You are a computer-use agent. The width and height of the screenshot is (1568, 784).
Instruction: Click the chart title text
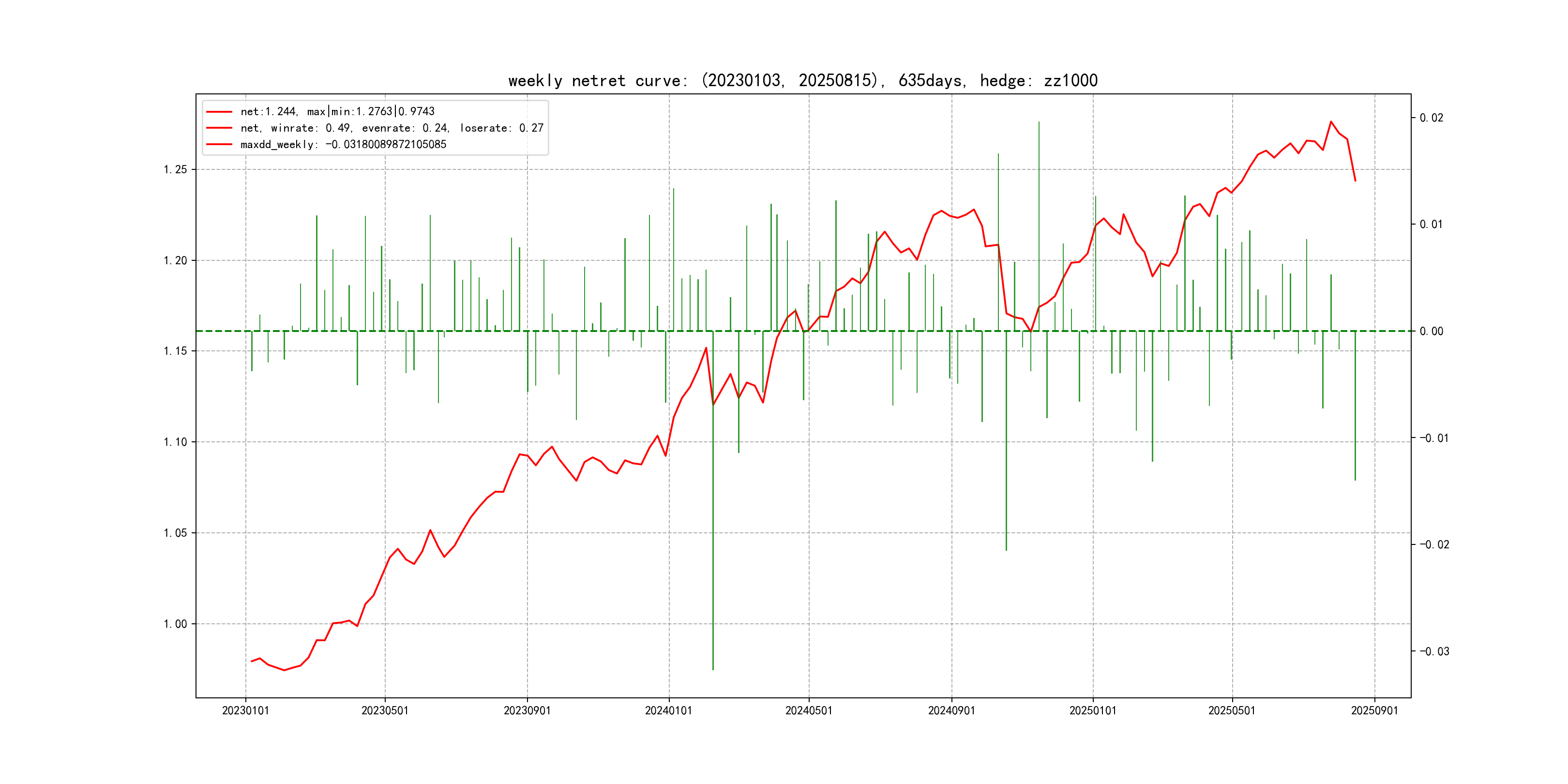pos(802,81)
